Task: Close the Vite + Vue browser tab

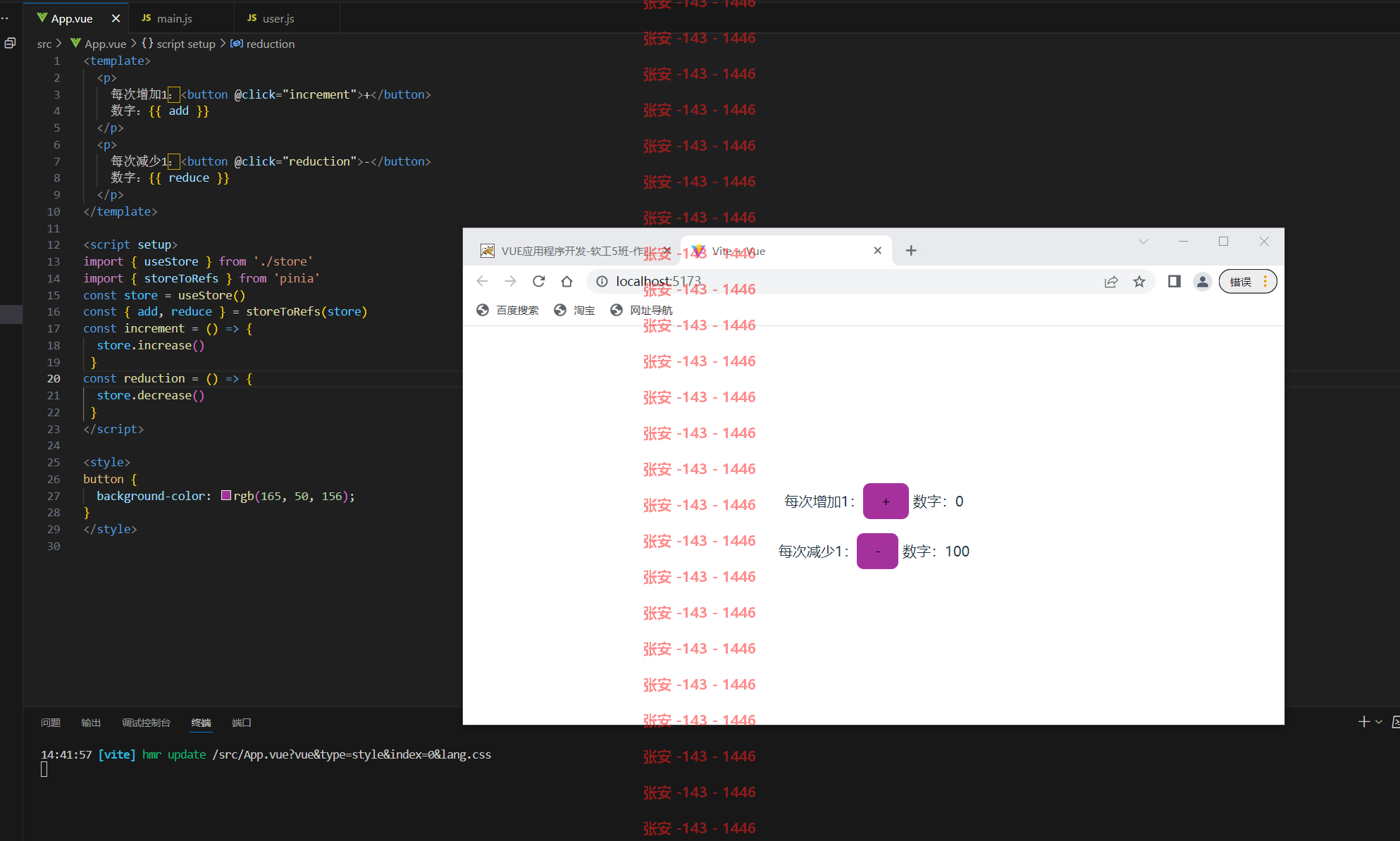Action: click(x=878, y=251)
